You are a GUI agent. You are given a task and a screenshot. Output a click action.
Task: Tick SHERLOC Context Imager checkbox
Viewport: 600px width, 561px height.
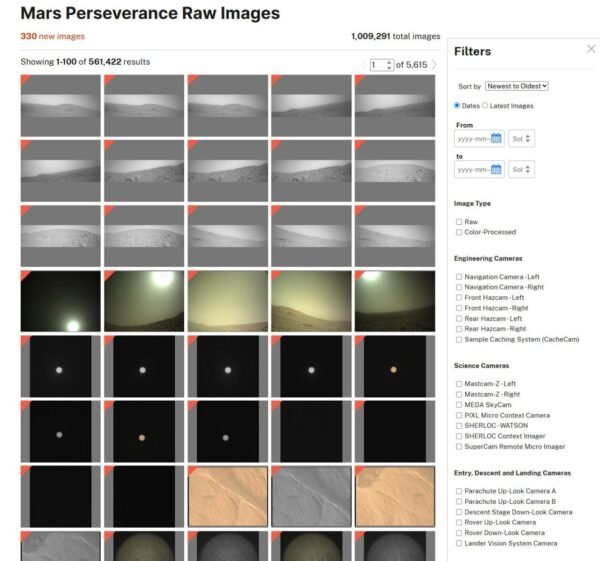[x=459, y=436]
